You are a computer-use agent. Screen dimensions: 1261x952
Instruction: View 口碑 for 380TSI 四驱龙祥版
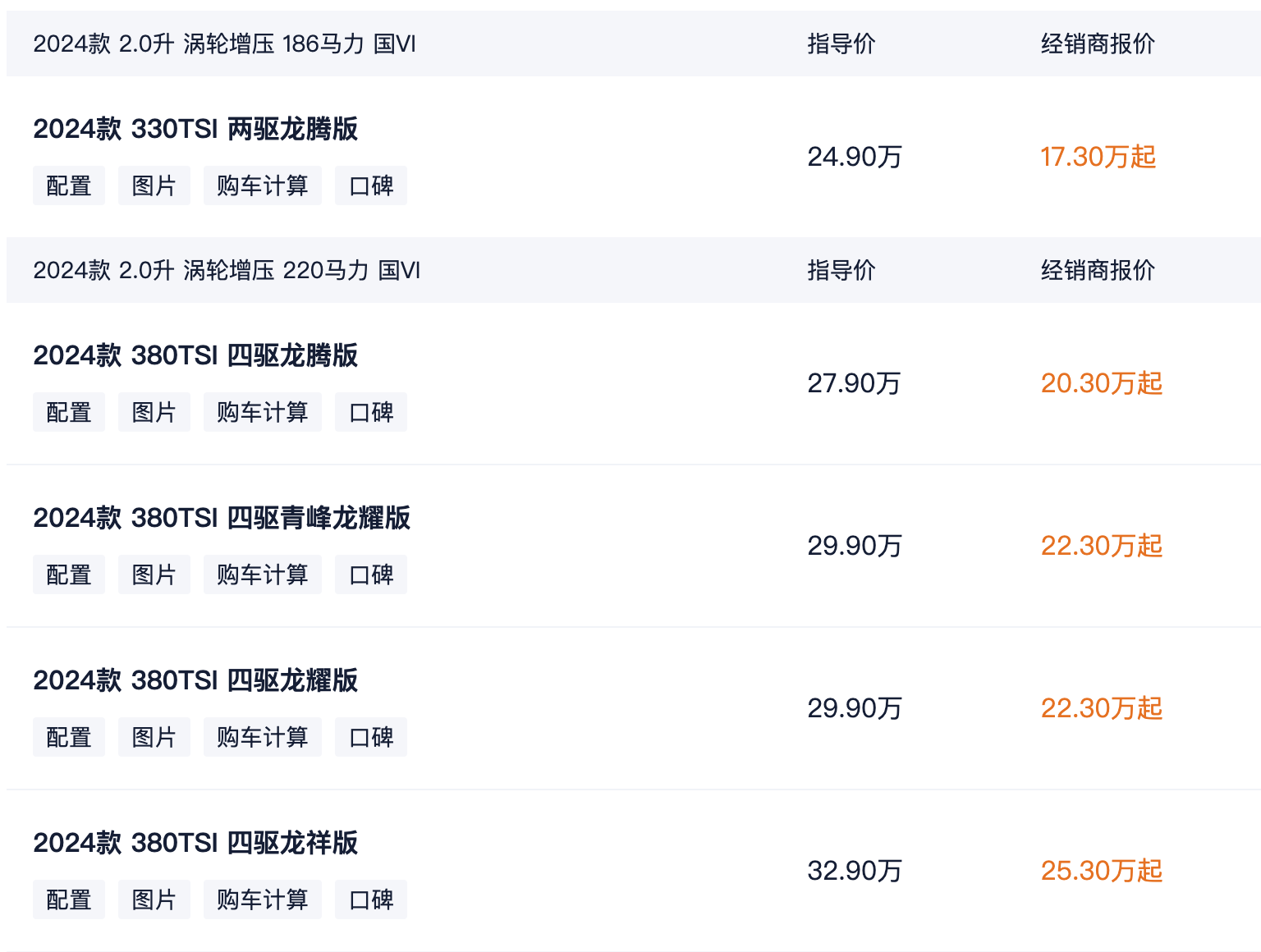click(371, 899)
